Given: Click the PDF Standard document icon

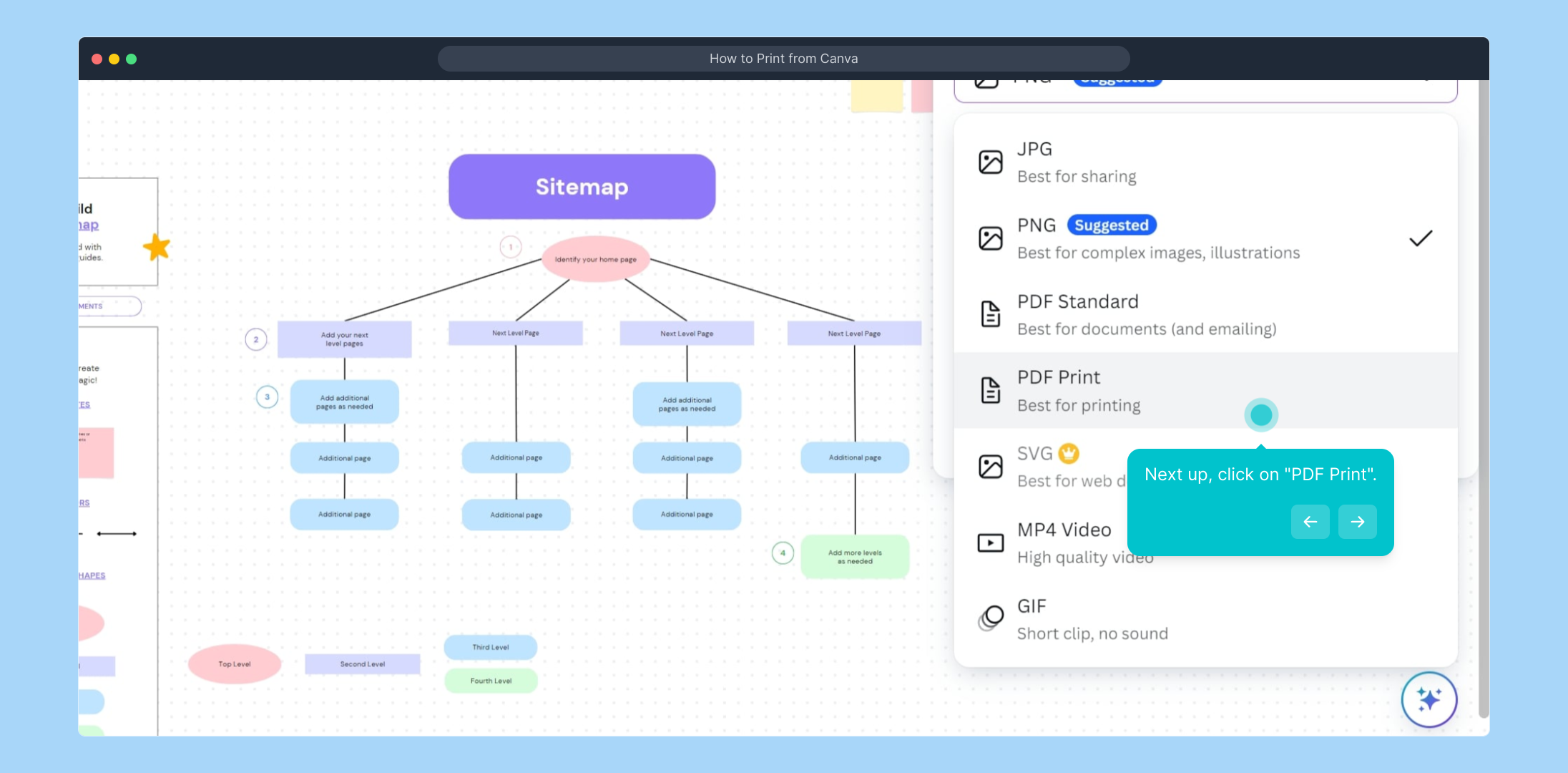Looking at the screenshot, I should click(x=990, y=314).
